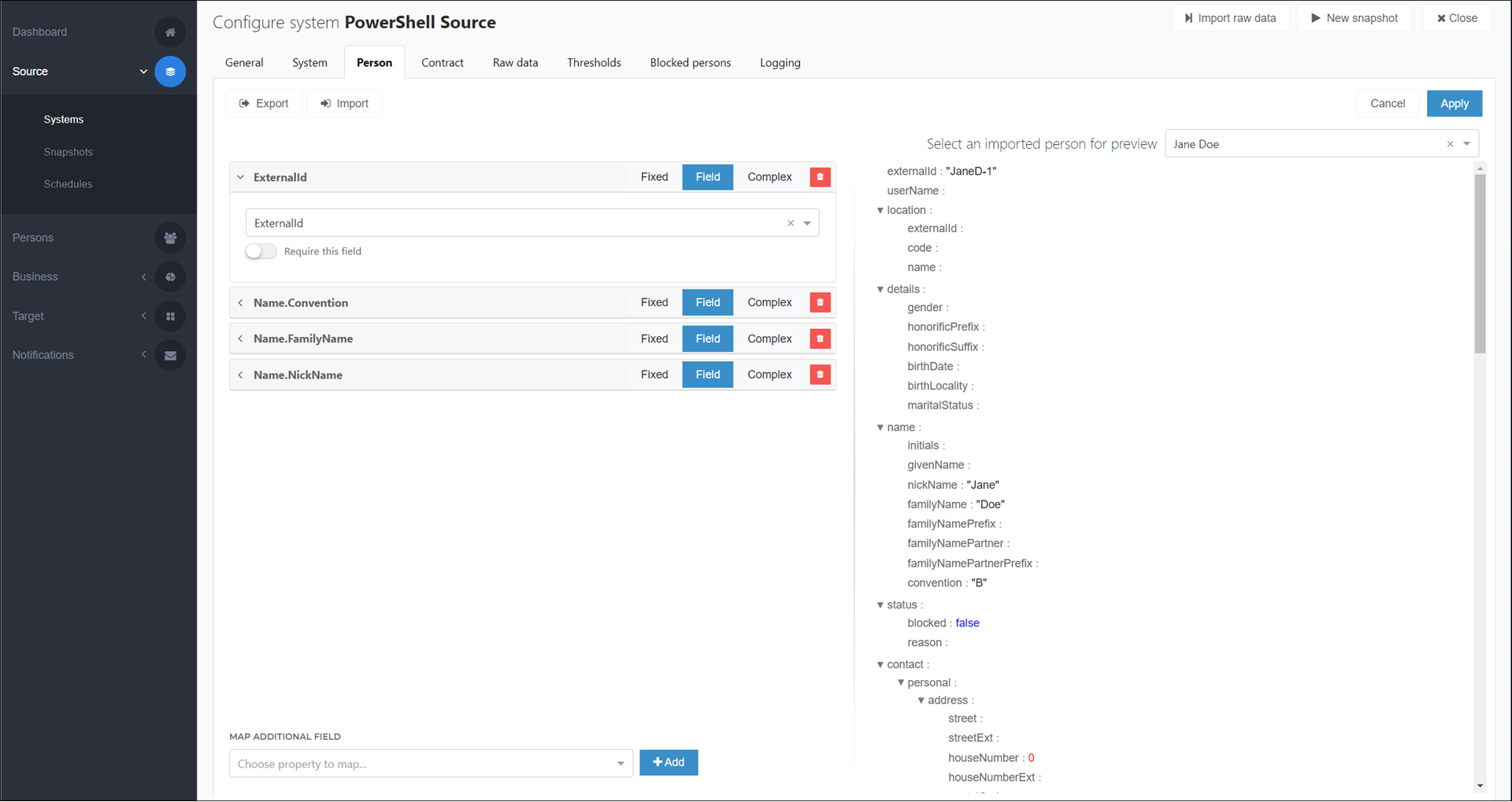Click the Target grid icon

coord(170,316)
